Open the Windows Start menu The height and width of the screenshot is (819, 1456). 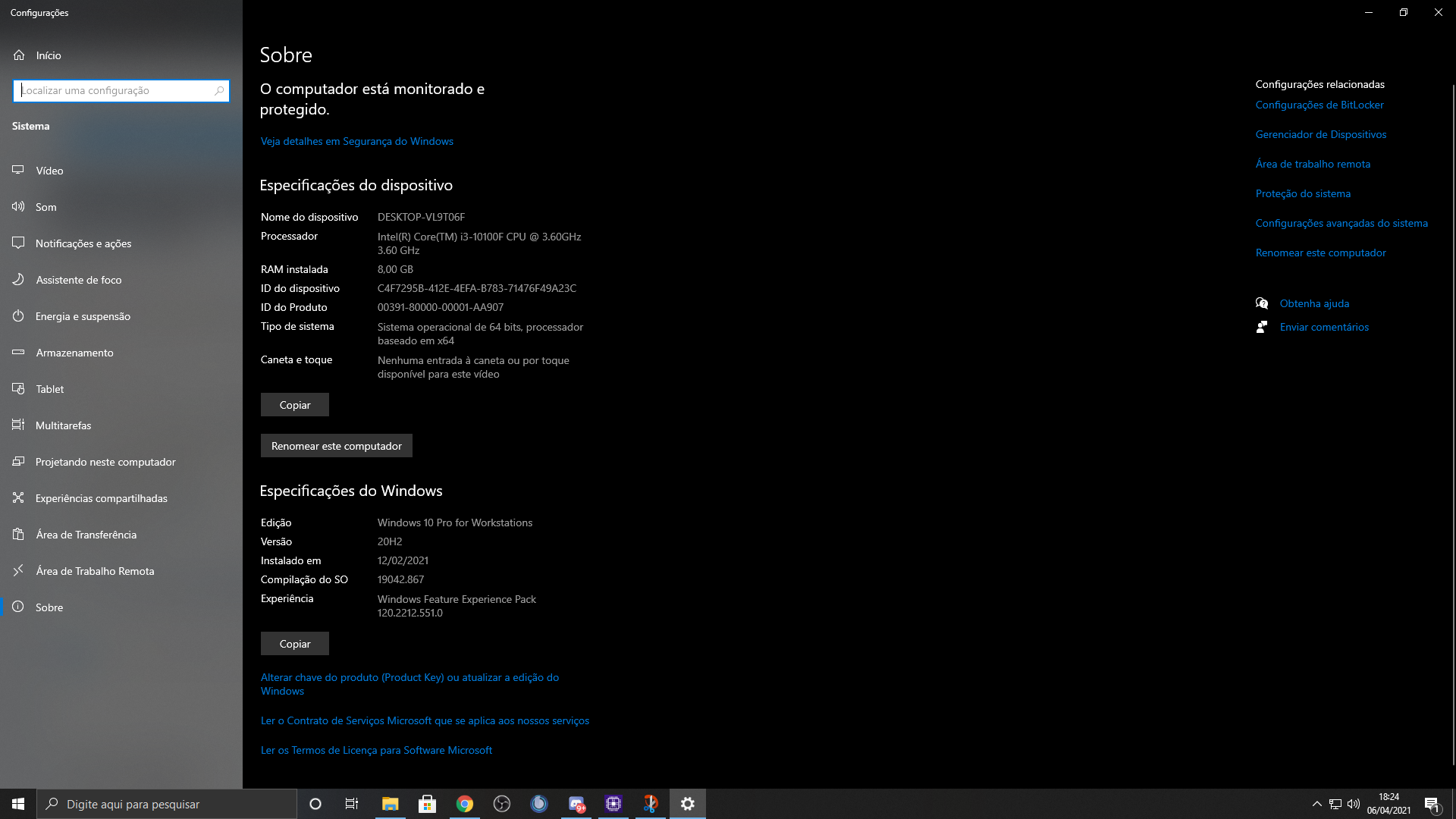pyautogui.click(x=18, y=804)
